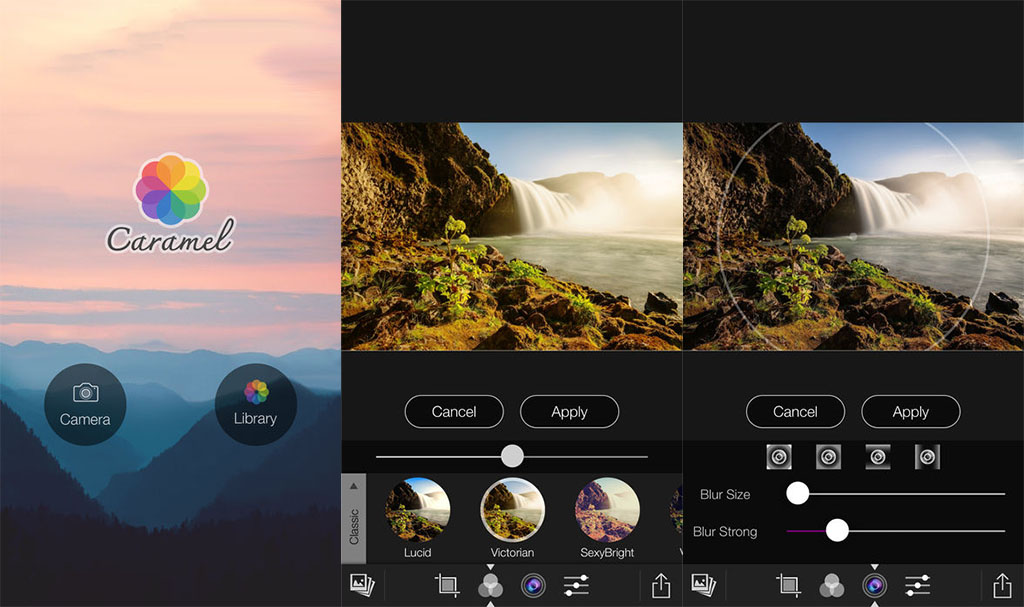Click the Blur Strong slider handle
This screenshot has width=1024, height=607.
[x=837, y=531]
